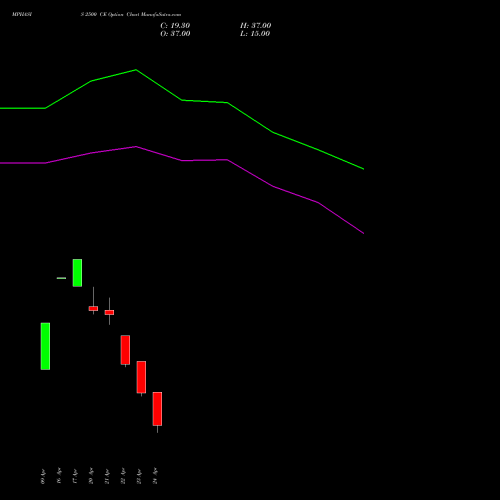The image size is (500, 500).
Task: Click the MPHASI ticker label
Action: click(x=22, y=15)
